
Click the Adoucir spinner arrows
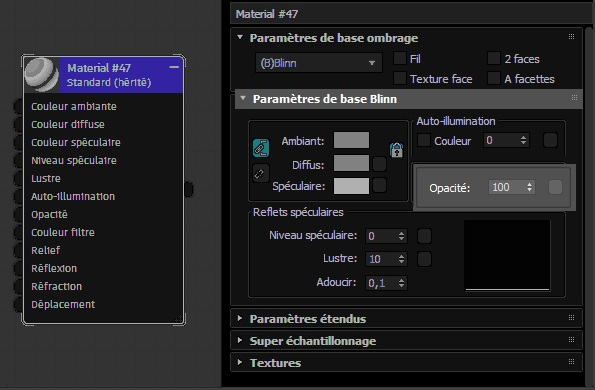(x=401, y=283)
